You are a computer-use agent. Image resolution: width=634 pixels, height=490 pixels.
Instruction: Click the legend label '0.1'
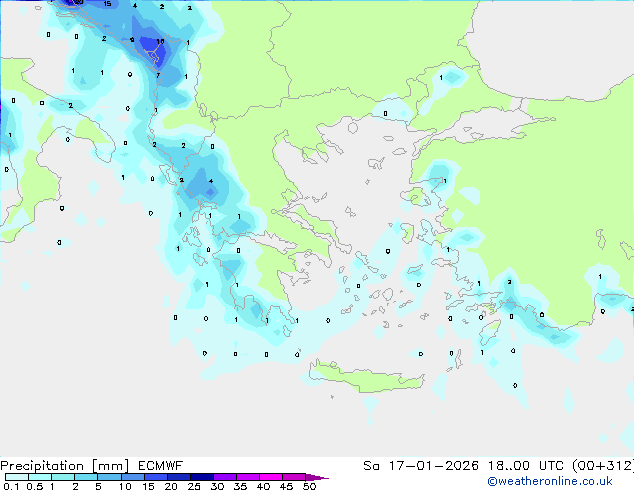click(11, 486)
